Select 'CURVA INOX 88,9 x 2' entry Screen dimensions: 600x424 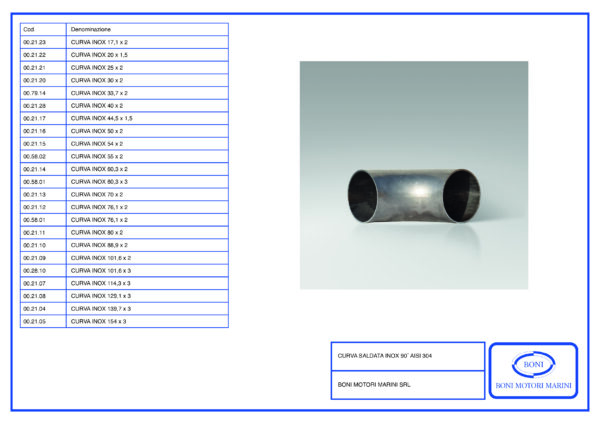(x=100, y=245)
